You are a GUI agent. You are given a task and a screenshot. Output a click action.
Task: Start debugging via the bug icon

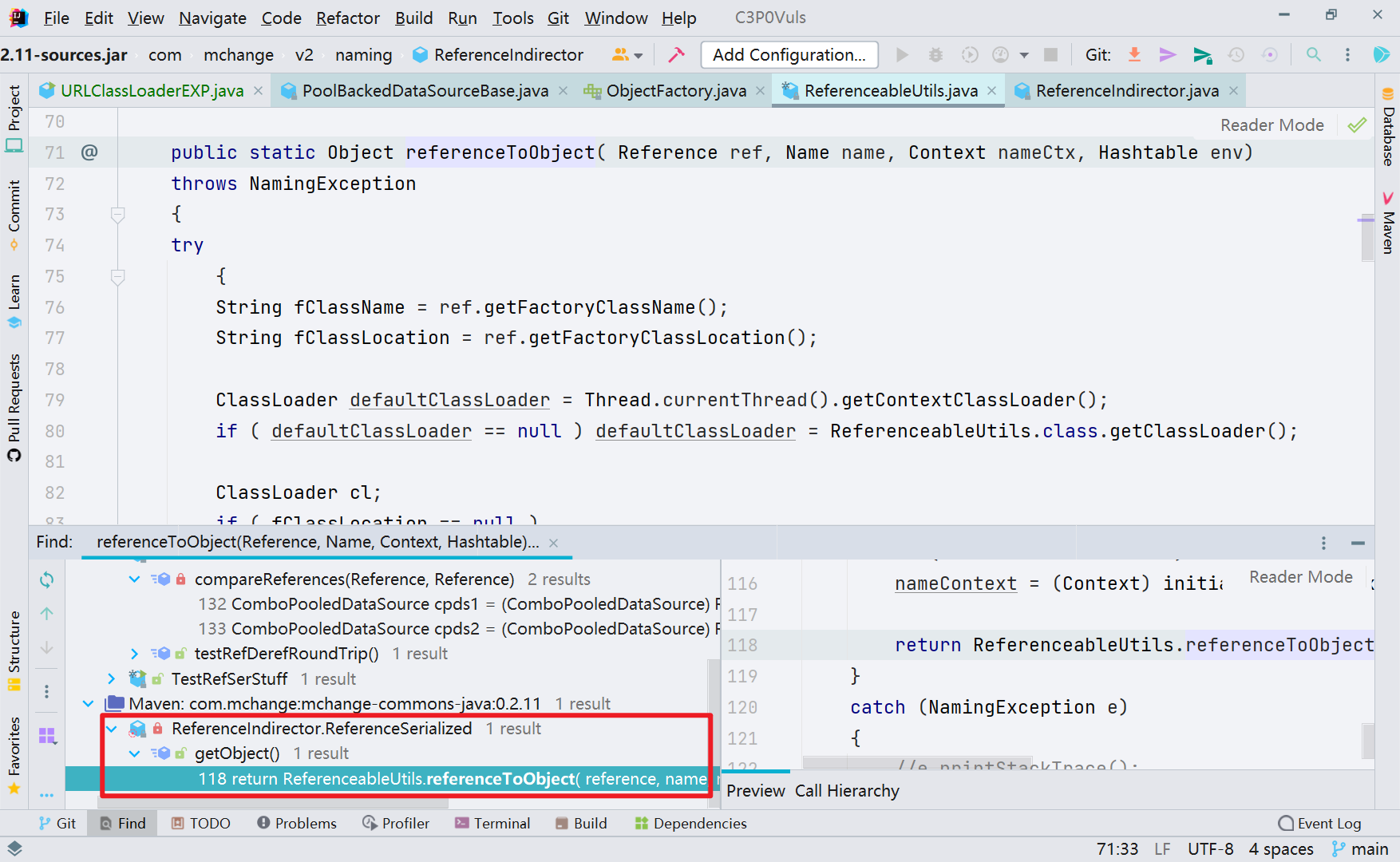click(935, 54)
